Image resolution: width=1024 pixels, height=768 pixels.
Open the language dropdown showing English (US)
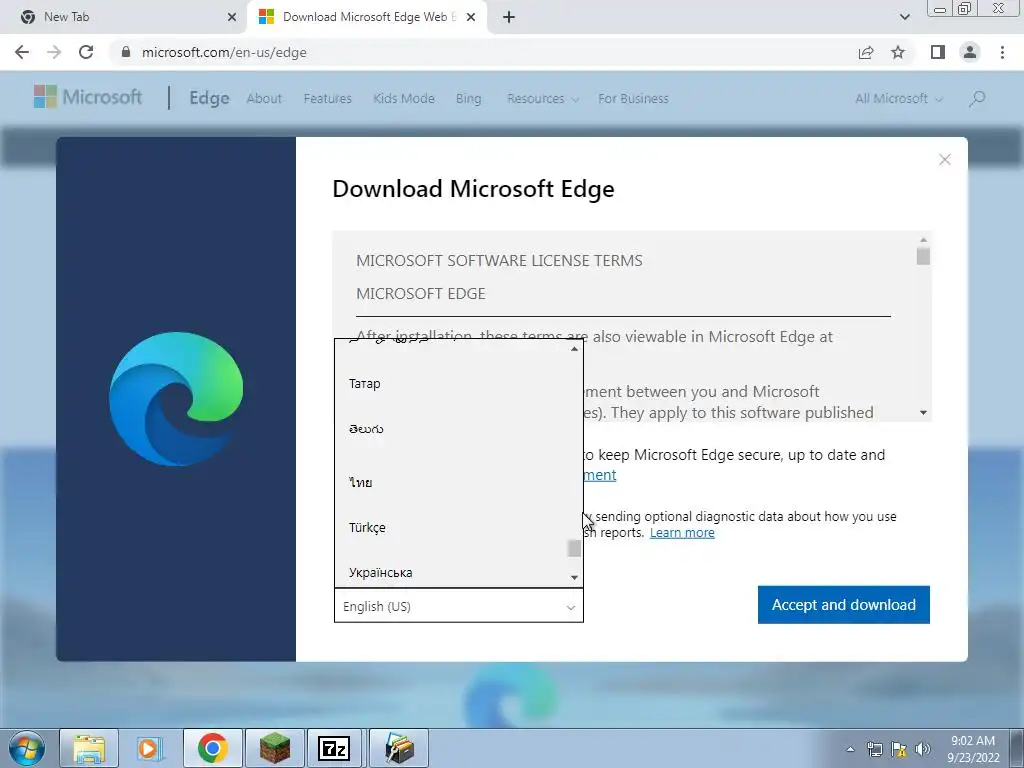click(x=458, y=605)
